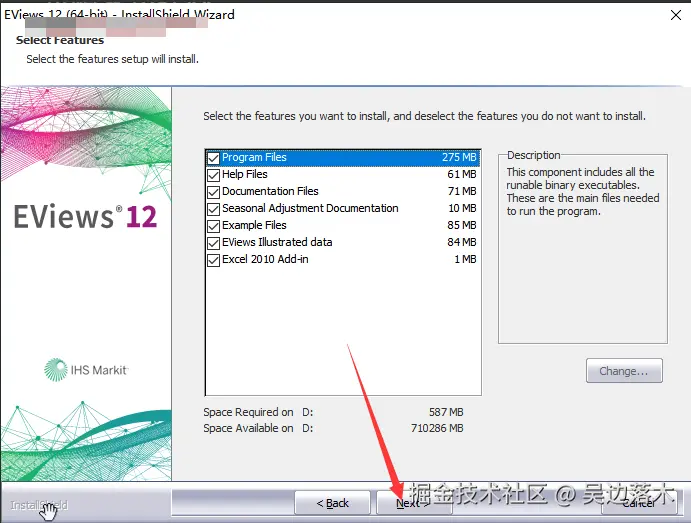Click the Select Features heading

pos(60,40)
